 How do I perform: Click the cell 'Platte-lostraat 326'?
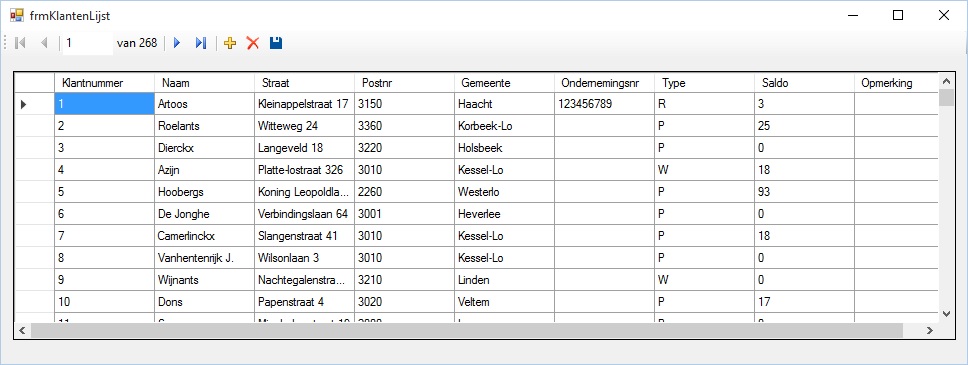click(304, 170)
